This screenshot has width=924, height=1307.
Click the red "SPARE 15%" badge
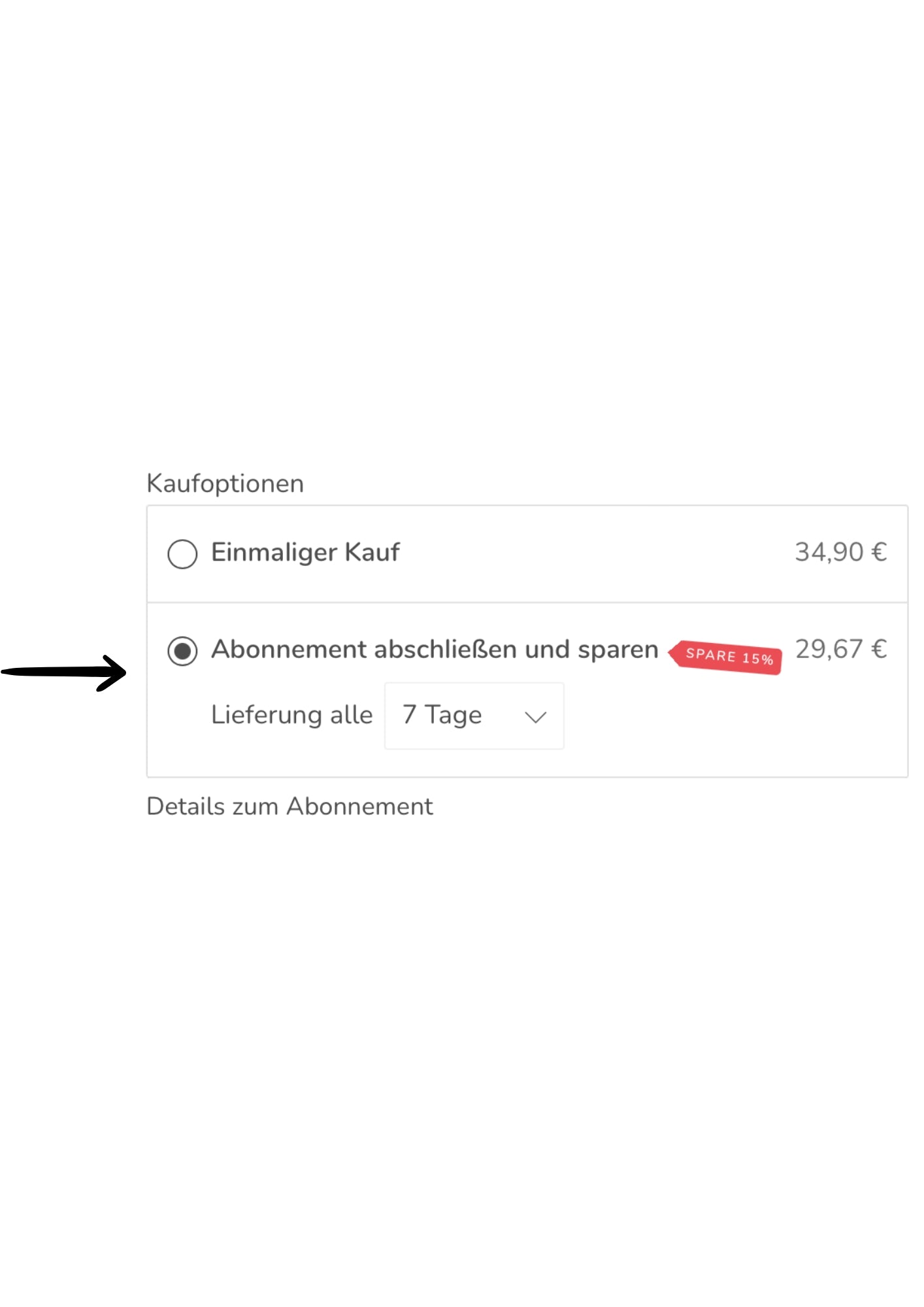tap(729, 656)
